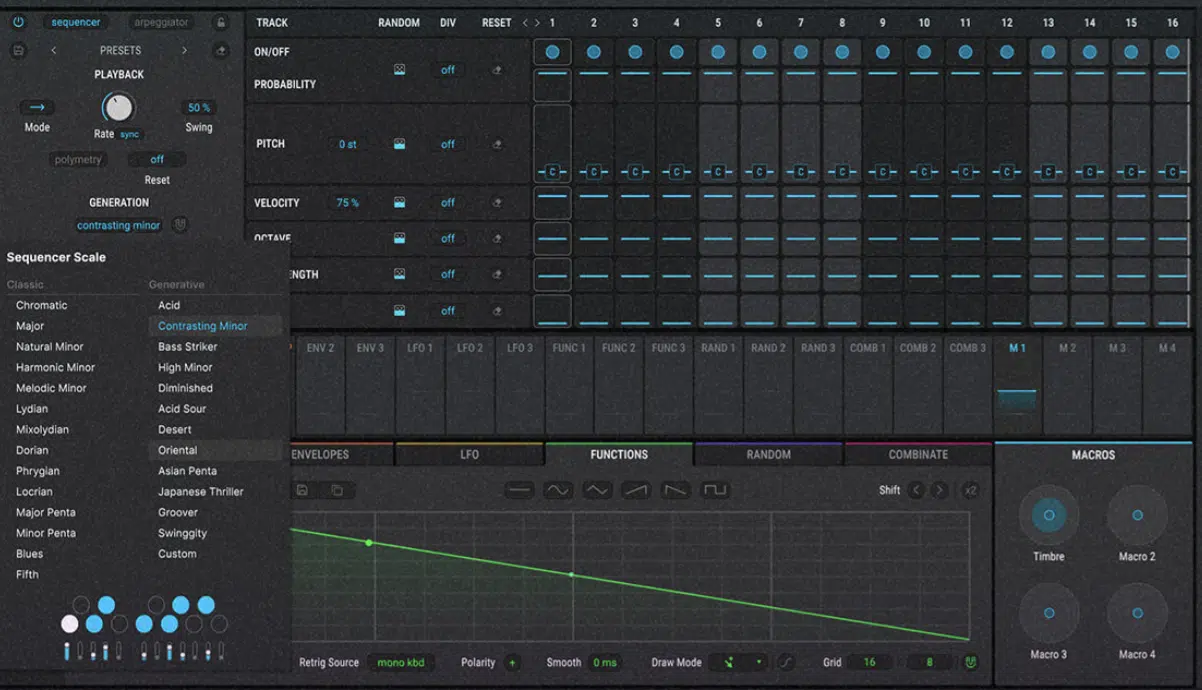Screen dimensions: 1202x690
Task: Open the Retrig Source mono kbd selector
Action: tap(402, 662)
